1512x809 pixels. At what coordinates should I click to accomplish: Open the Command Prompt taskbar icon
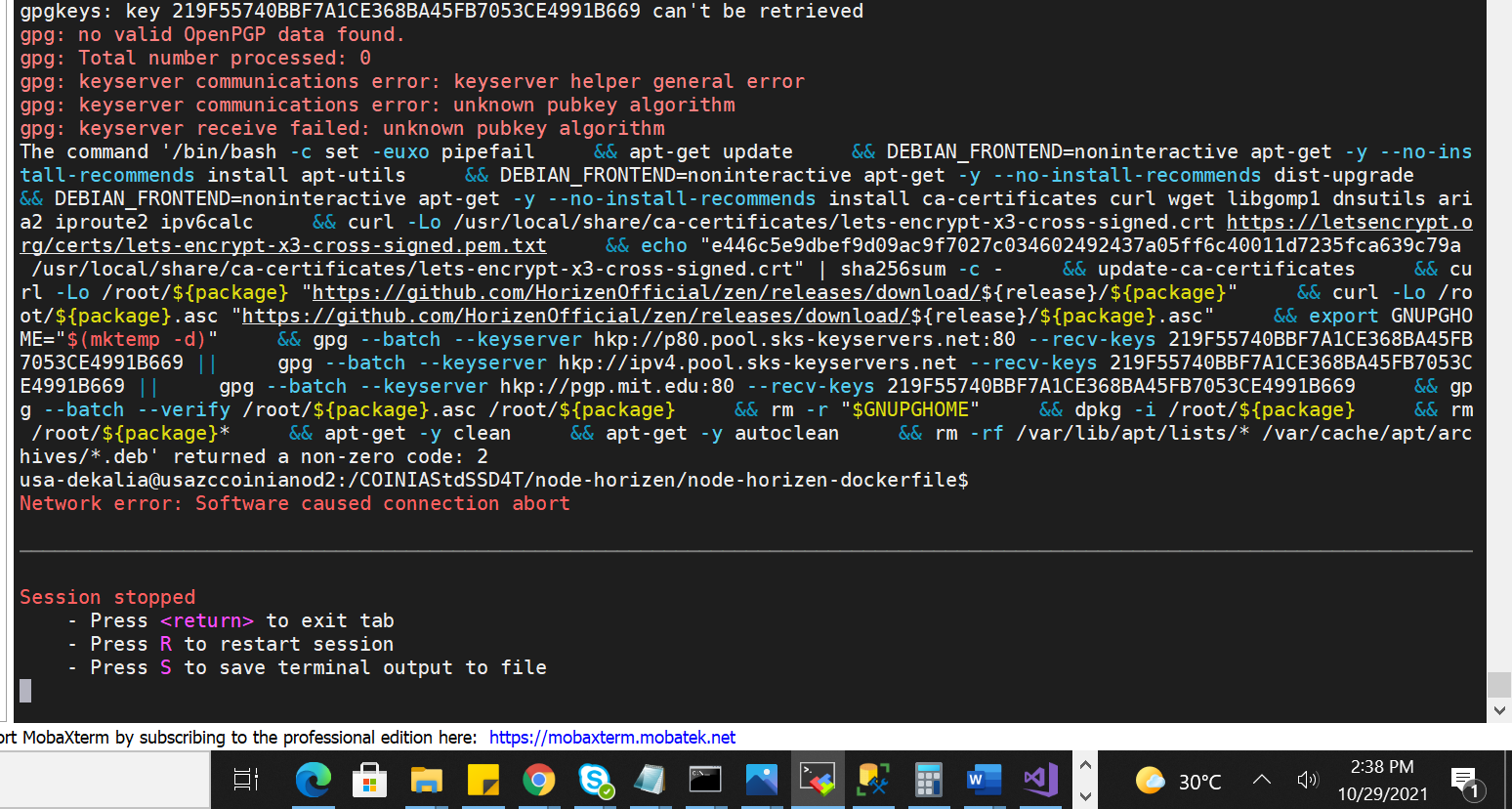pos(705,780)
